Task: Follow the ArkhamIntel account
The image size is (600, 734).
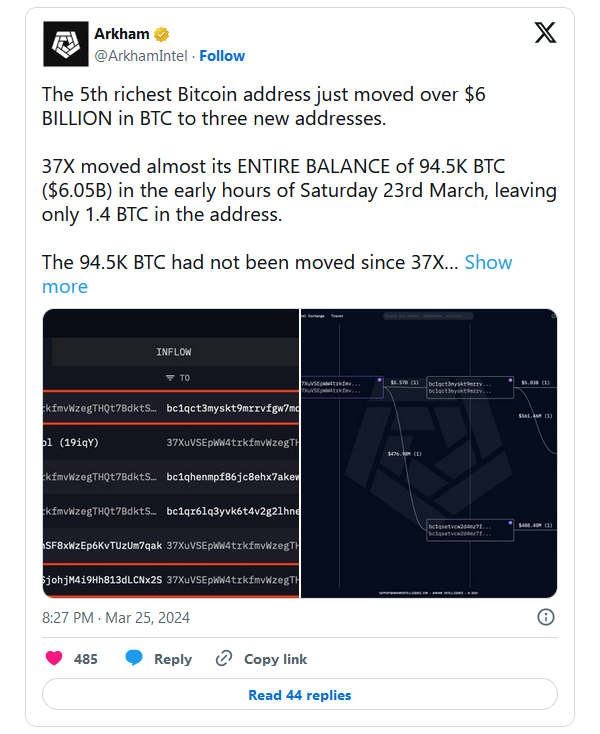Action: tap(221, 56)
